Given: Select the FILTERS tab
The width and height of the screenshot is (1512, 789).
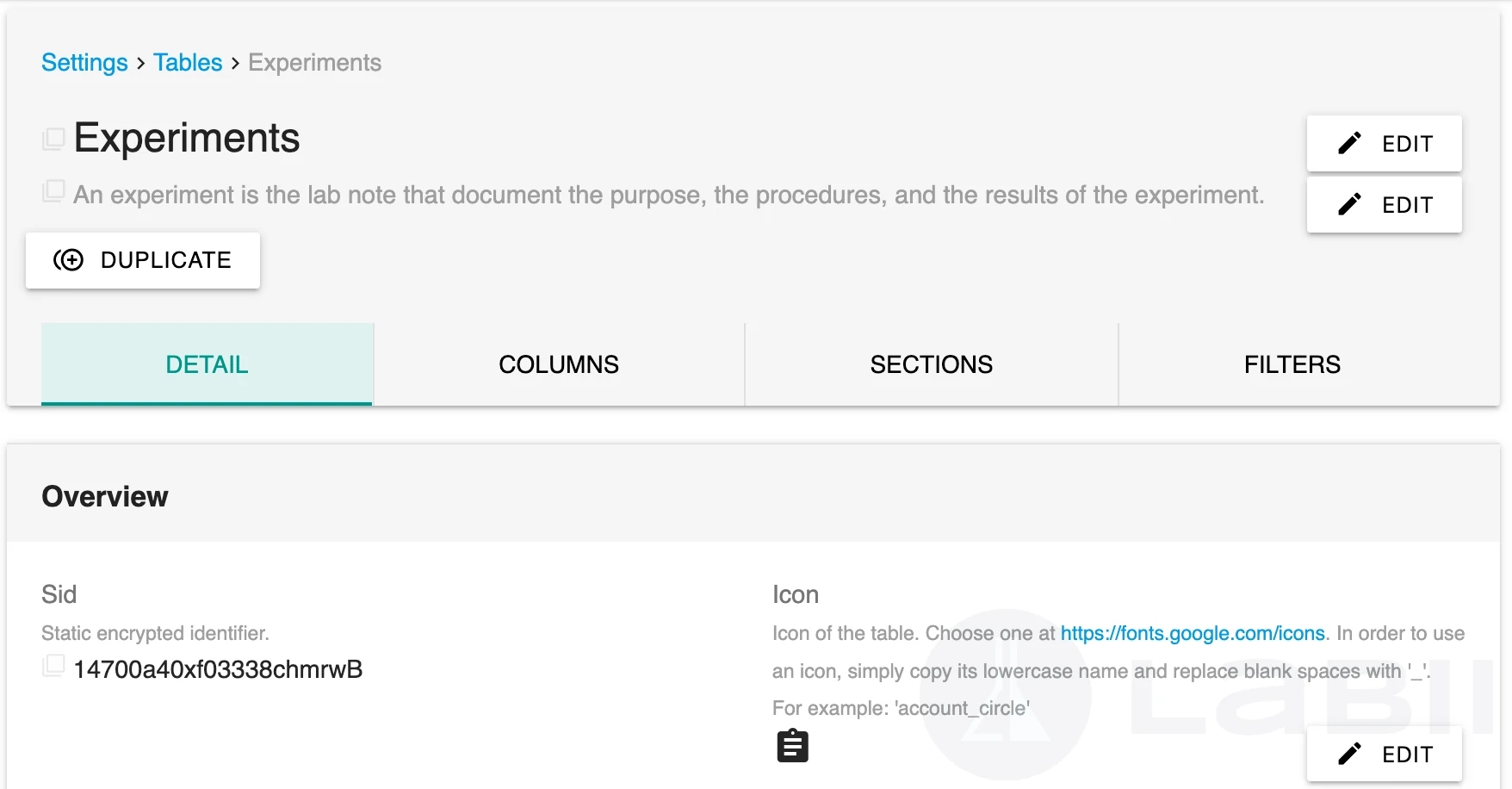Looking at the screenshot, I should coord(1292,364).
